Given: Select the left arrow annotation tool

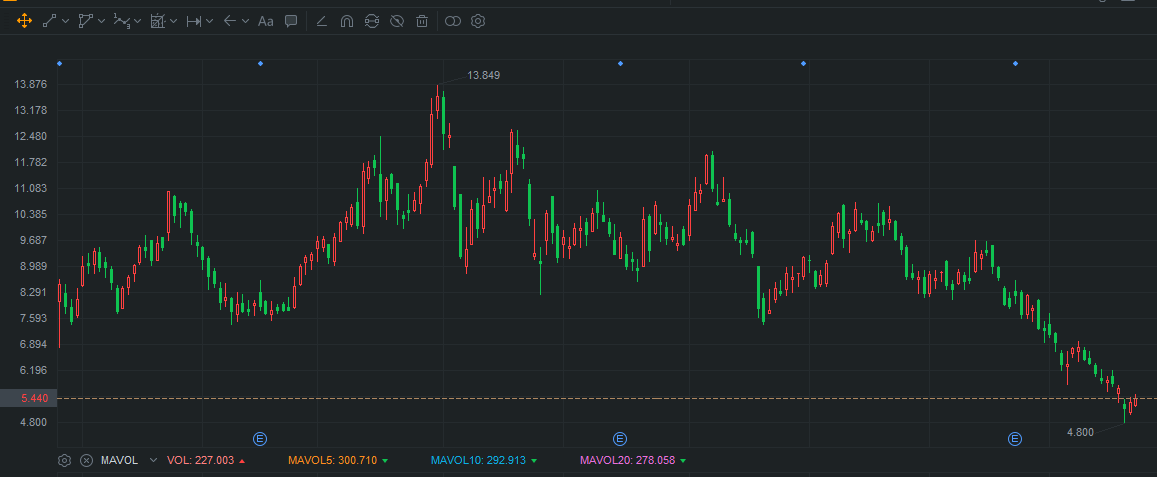Looking at the screenshot, I should click(229, 21).
